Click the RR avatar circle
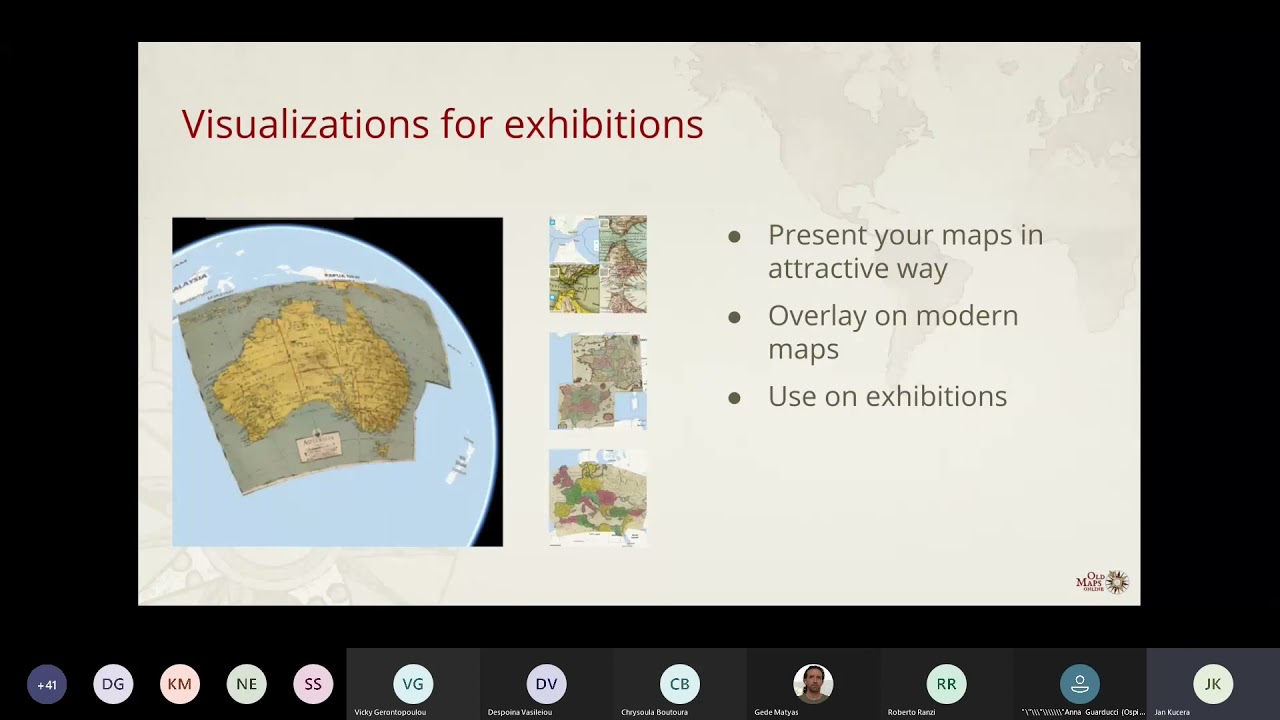The width and height of the screenshot is (1280, 720). (946, 684)
